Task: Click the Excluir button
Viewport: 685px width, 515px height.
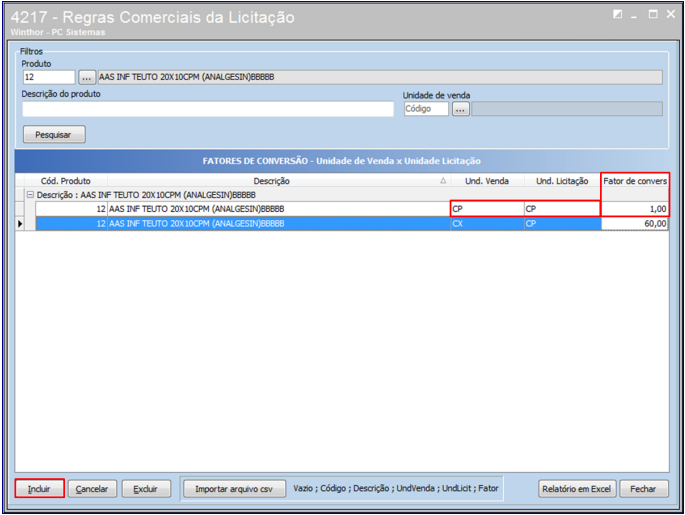Action: (x=145, y=489)
